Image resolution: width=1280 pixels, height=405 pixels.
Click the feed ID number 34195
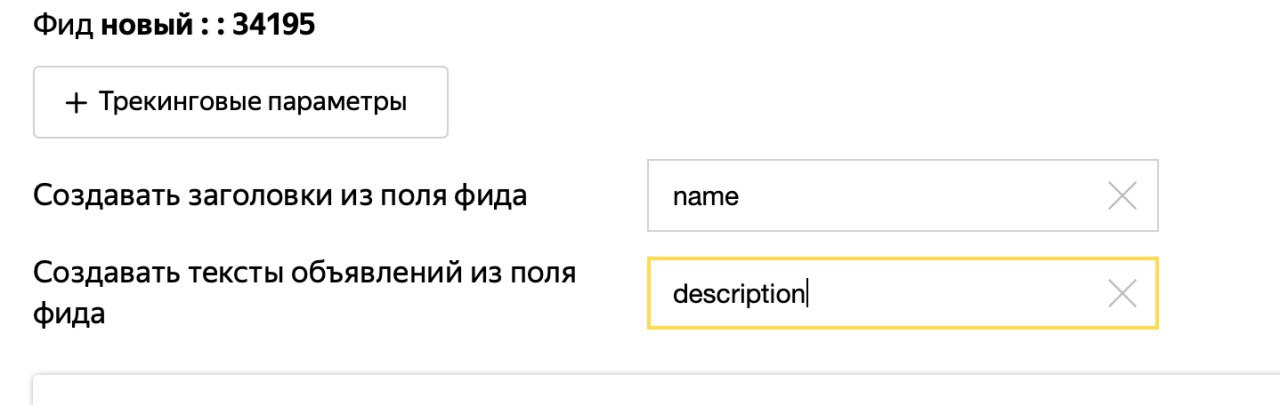click(x=274, y=24)
